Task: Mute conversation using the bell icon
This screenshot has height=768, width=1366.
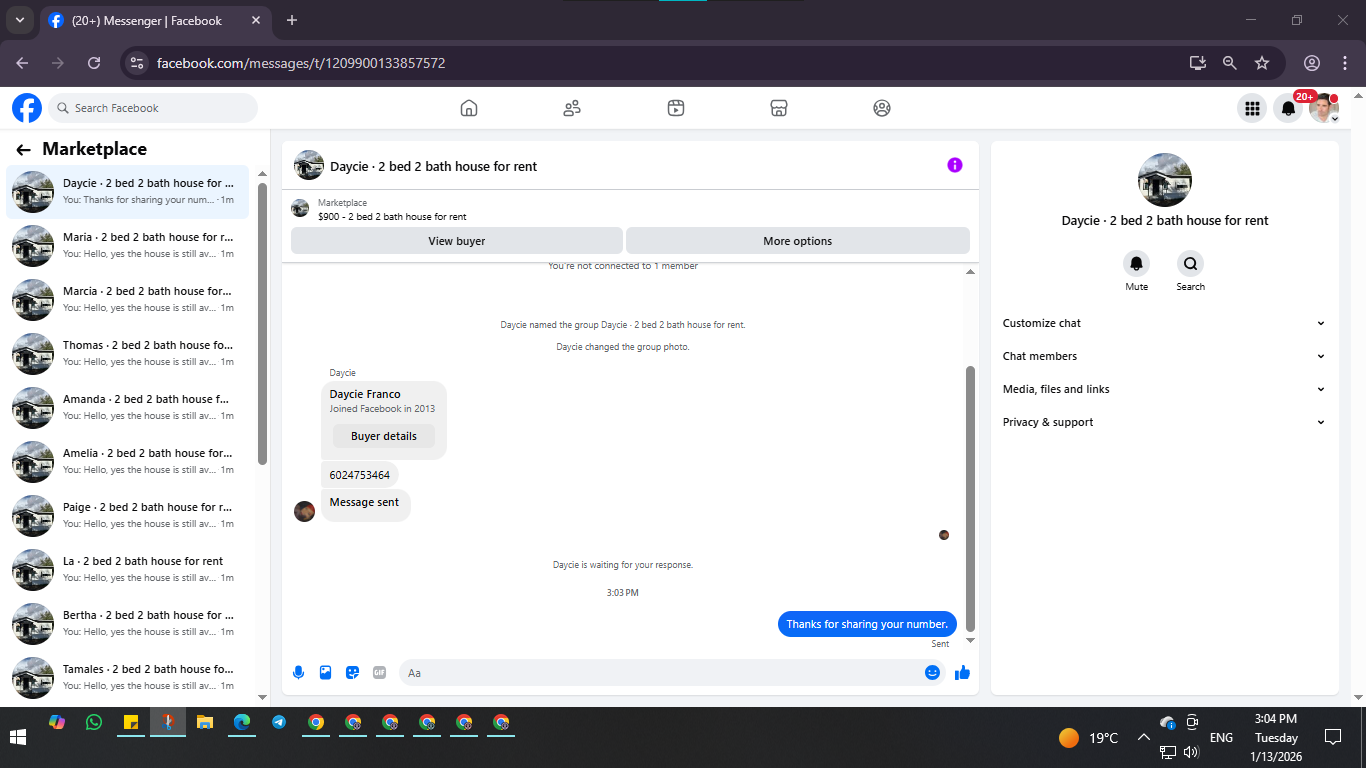Action: point(1137,264)
